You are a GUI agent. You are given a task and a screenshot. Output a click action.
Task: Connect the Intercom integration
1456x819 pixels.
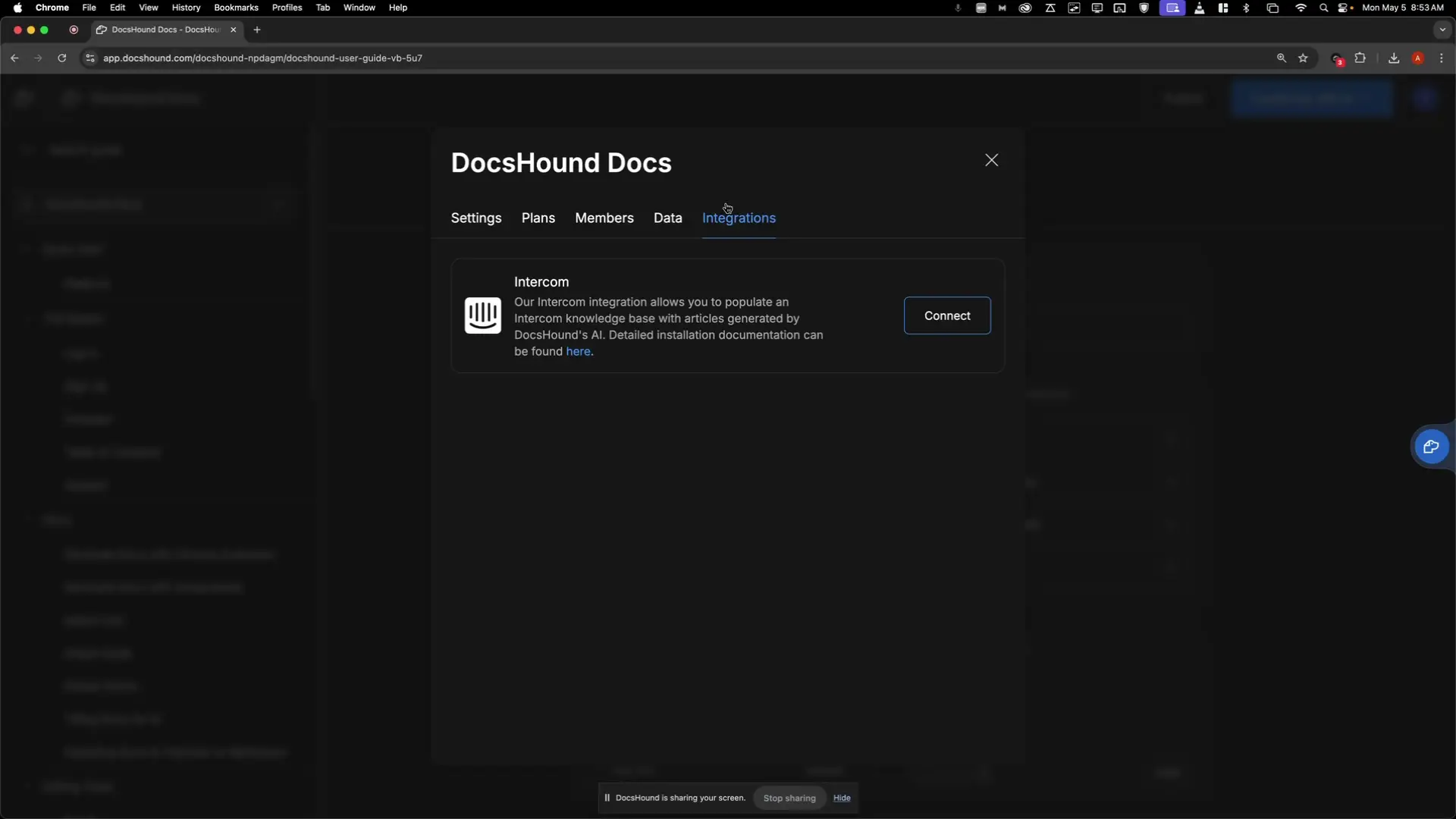[x=947, y=315]
